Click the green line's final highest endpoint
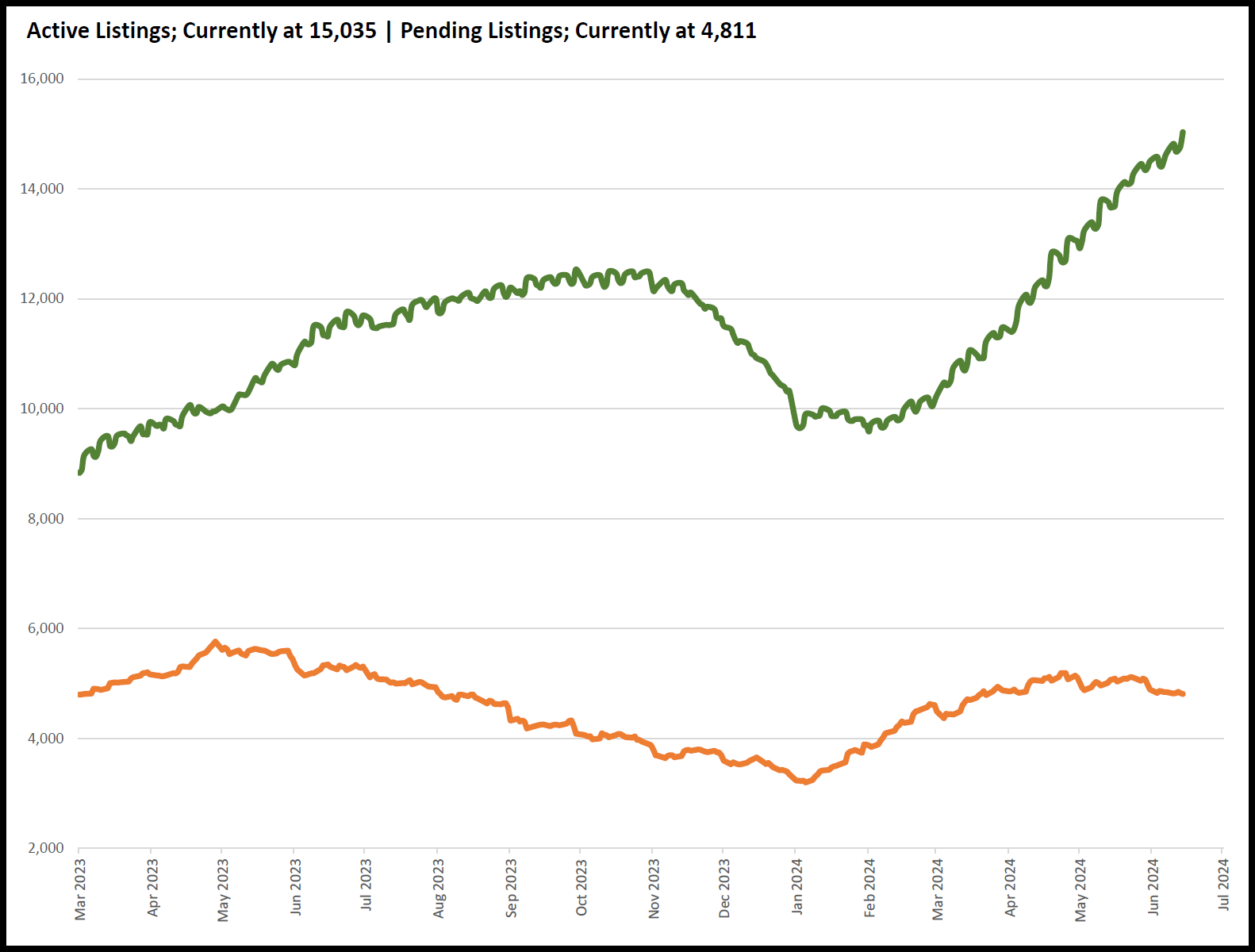The height and width of the screenshot is (952, 1255). click(1183, 132)
